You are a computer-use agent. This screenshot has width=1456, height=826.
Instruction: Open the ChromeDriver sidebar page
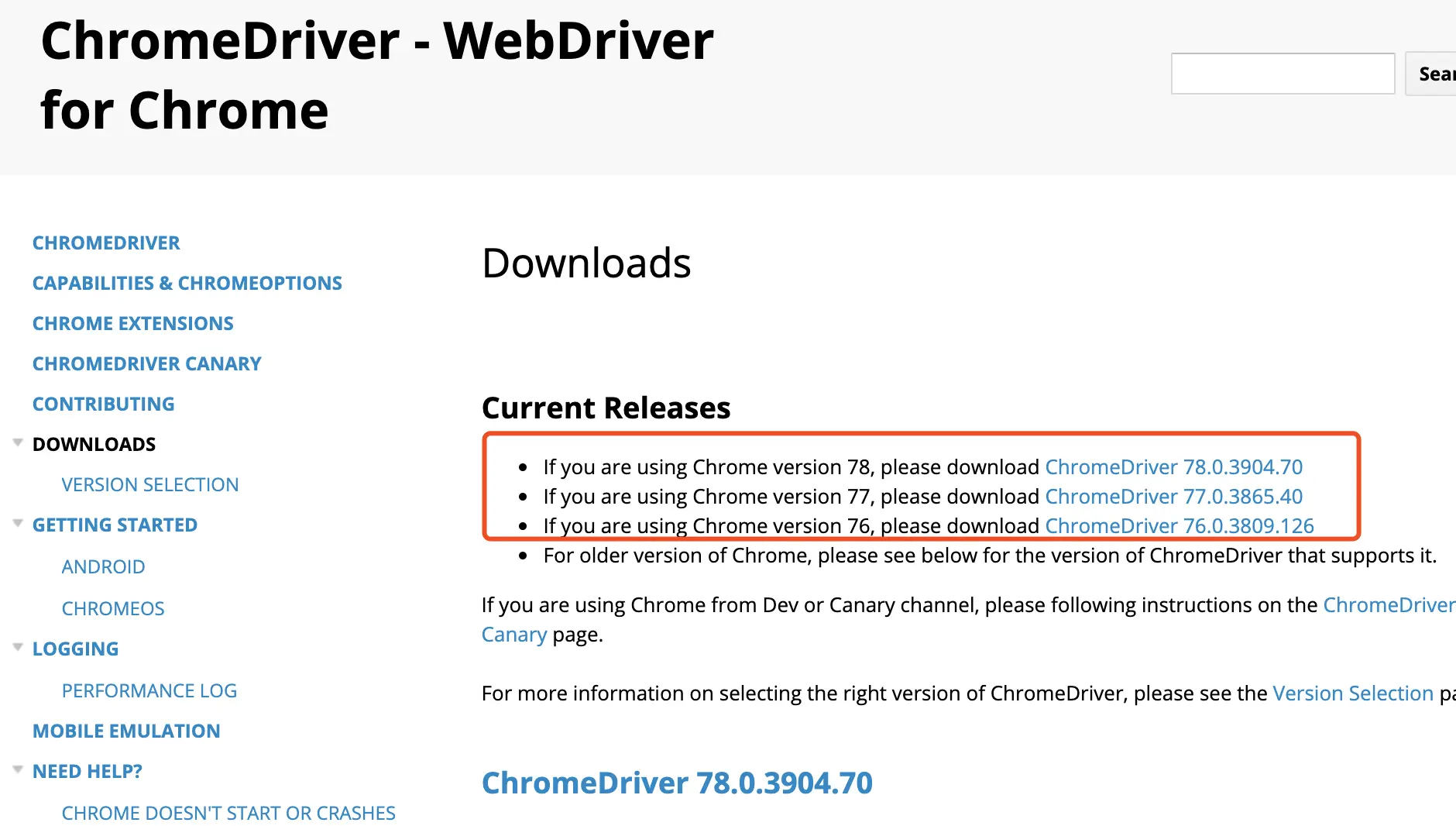106,243
